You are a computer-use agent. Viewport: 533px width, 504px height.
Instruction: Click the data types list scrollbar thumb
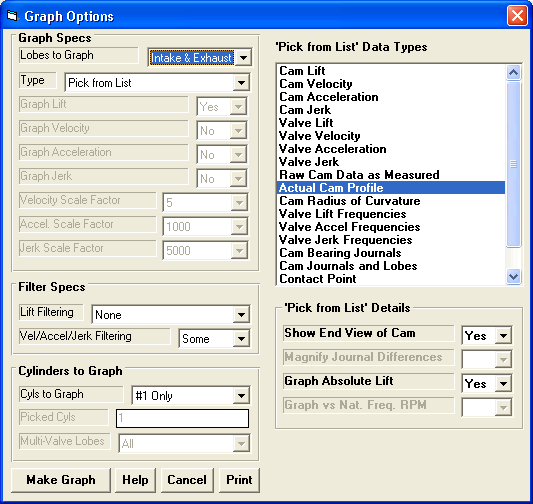pos(513,164)
